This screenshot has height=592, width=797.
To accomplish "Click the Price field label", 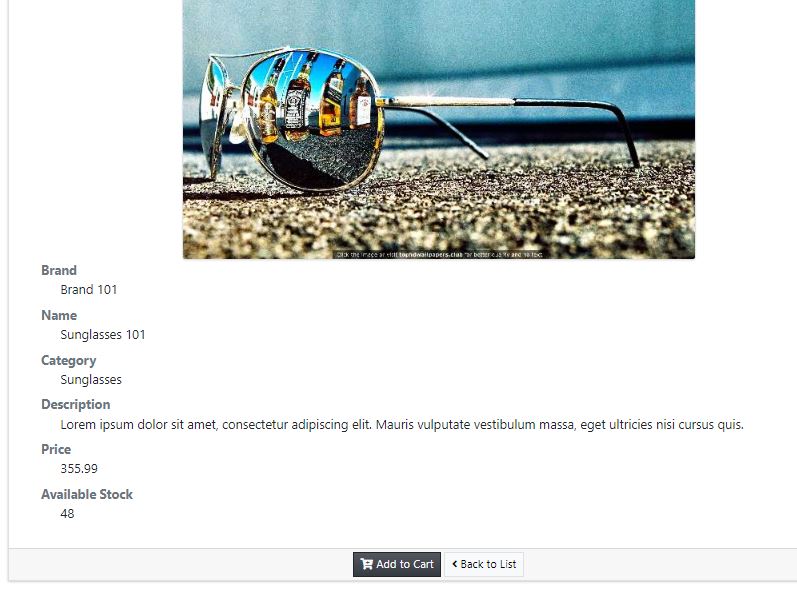I will (56, 449).
